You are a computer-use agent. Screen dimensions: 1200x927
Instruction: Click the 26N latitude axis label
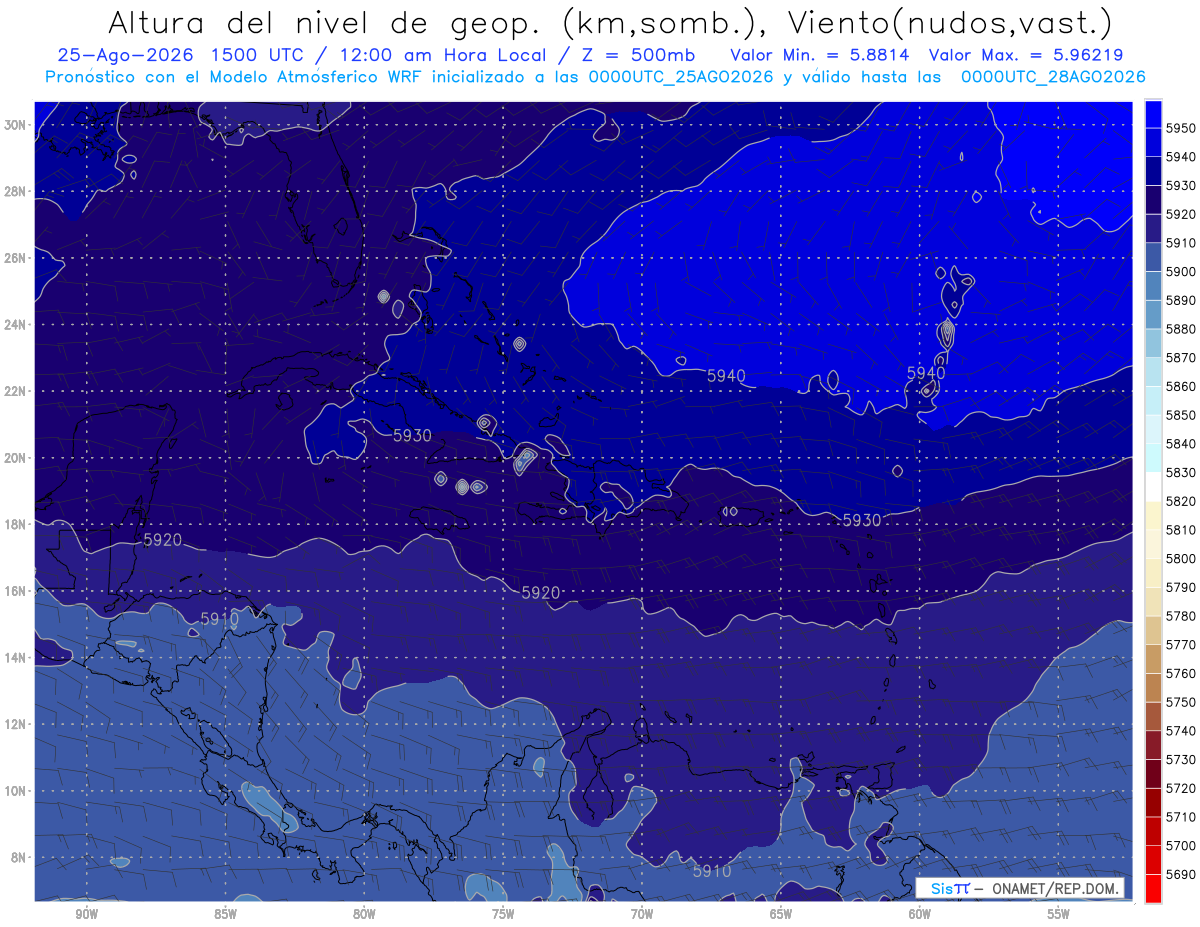point(15,258)
